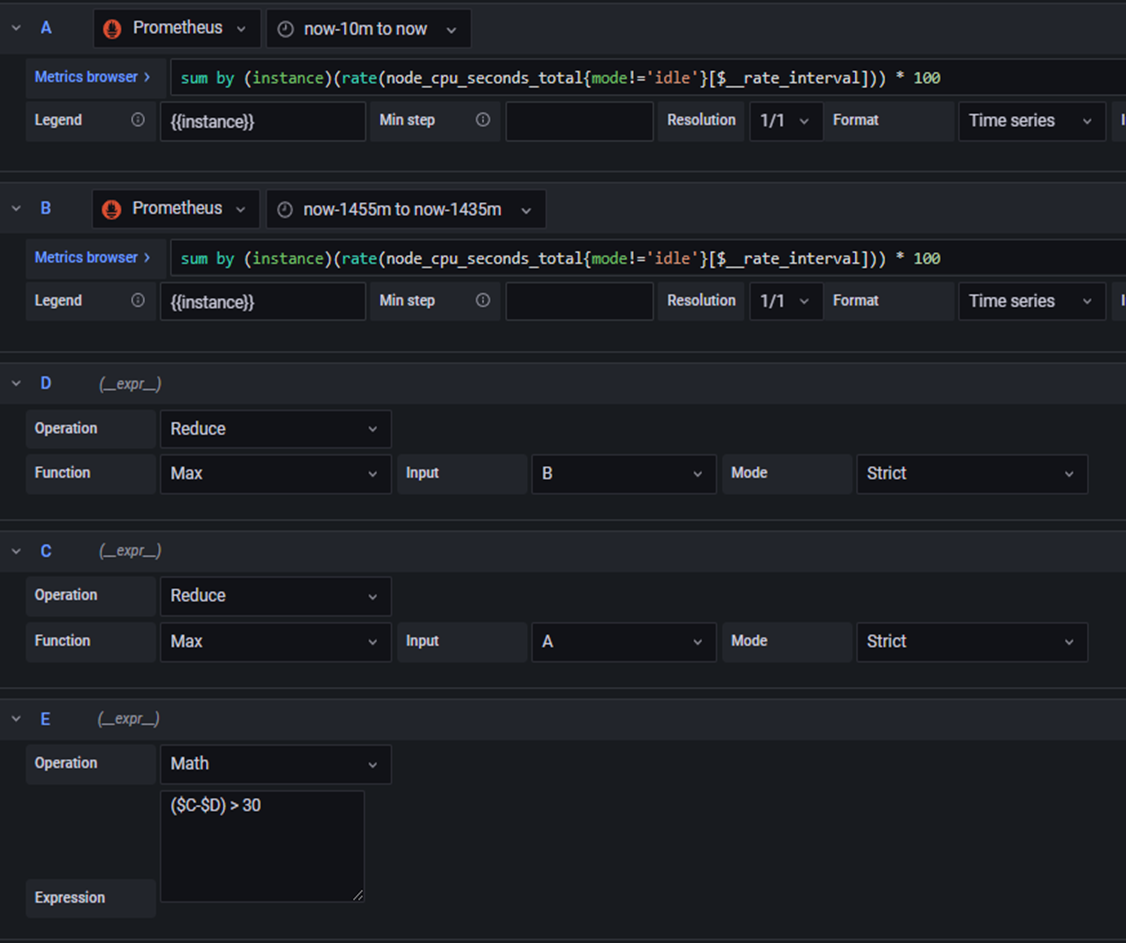
Task: Collapse query A row chevron
Action: coord(16,28)
